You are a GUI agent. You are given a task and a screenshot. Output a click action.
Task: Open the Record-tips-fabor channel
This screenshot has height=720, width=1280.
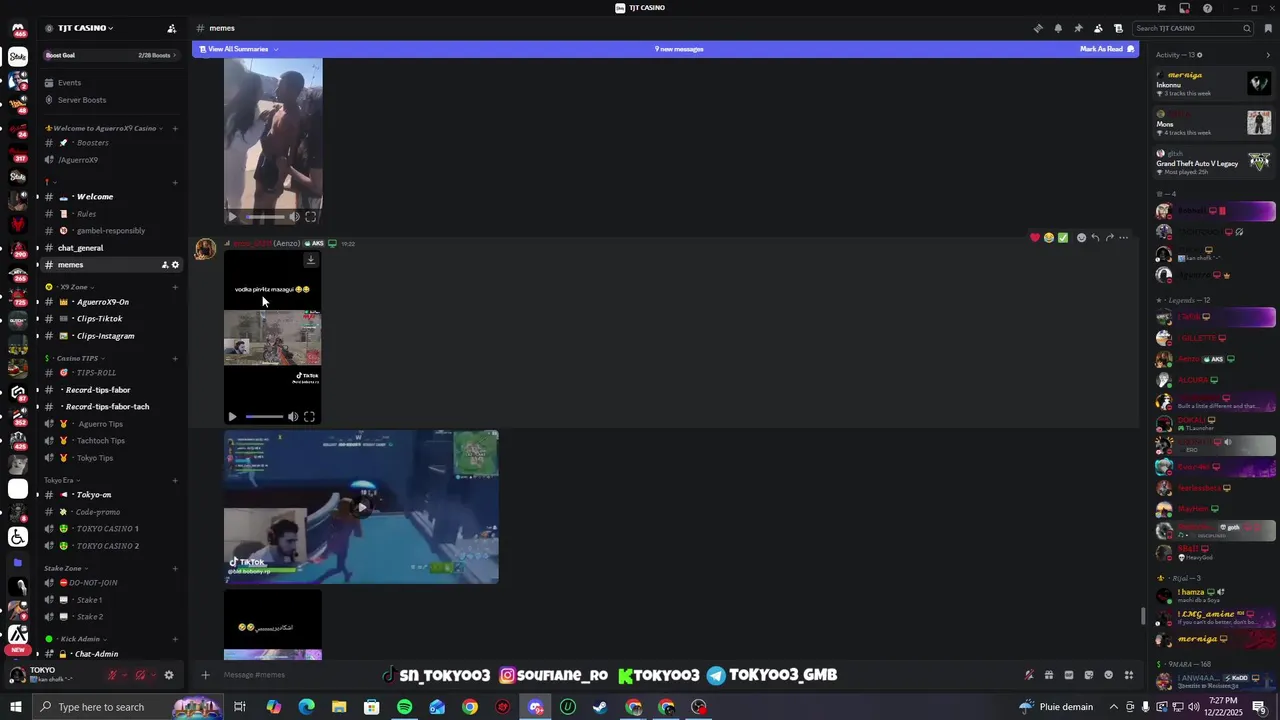pyautogui.click(x=110, y=390)
